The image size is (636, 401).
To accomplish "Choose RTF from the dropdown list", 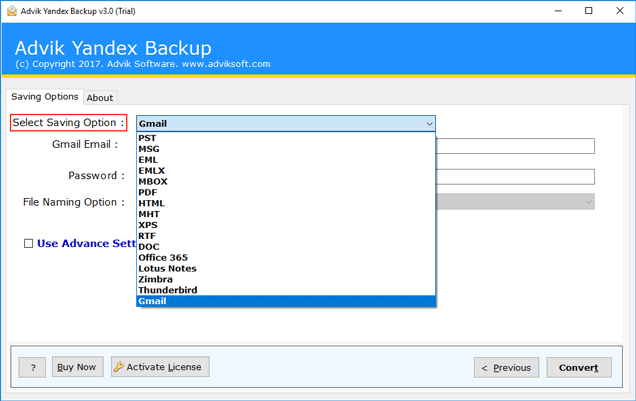I will [286, 236].
